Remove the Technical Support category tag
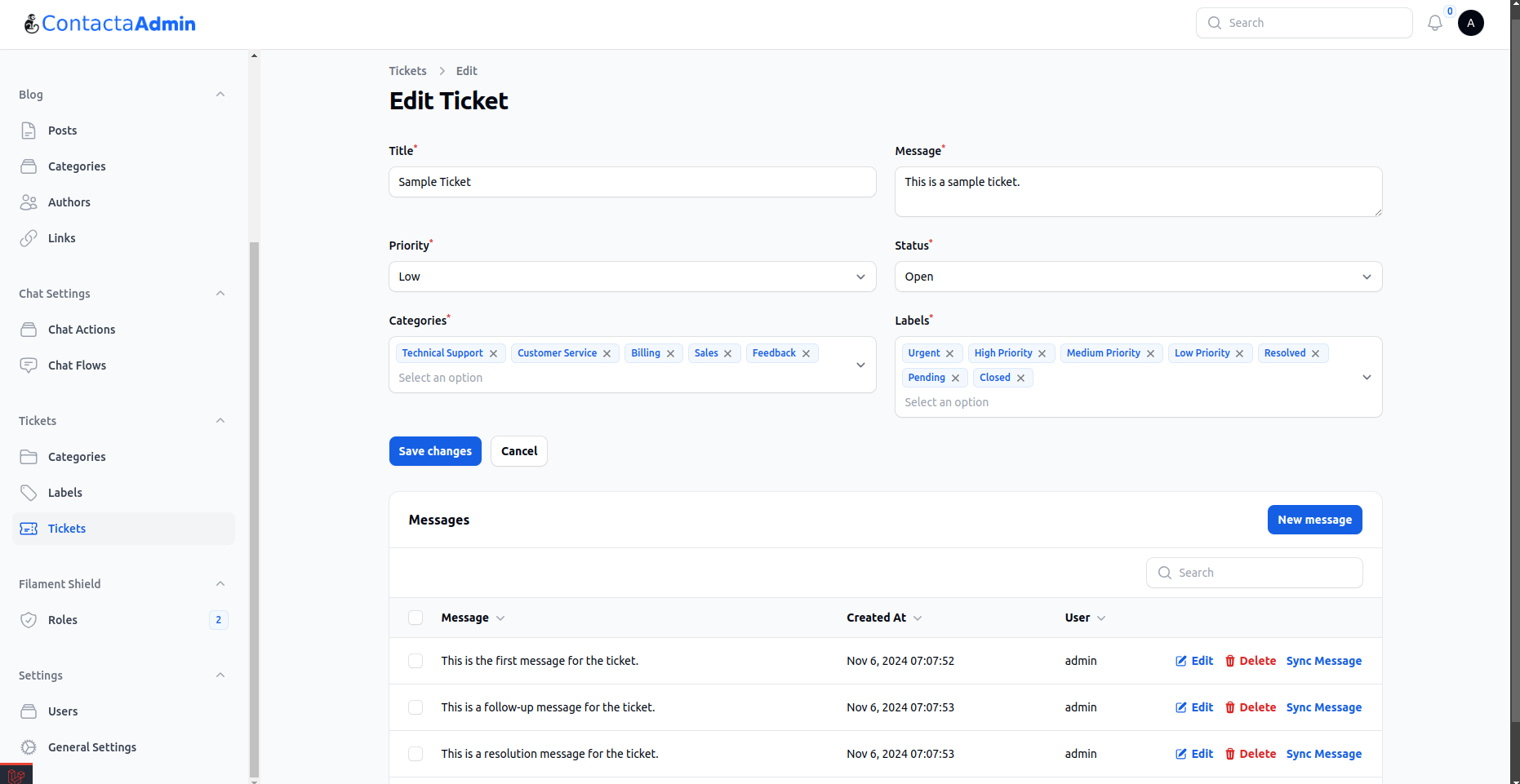Image resolution: width=1520 pixels, height=784 pixels. coord(493,353)
